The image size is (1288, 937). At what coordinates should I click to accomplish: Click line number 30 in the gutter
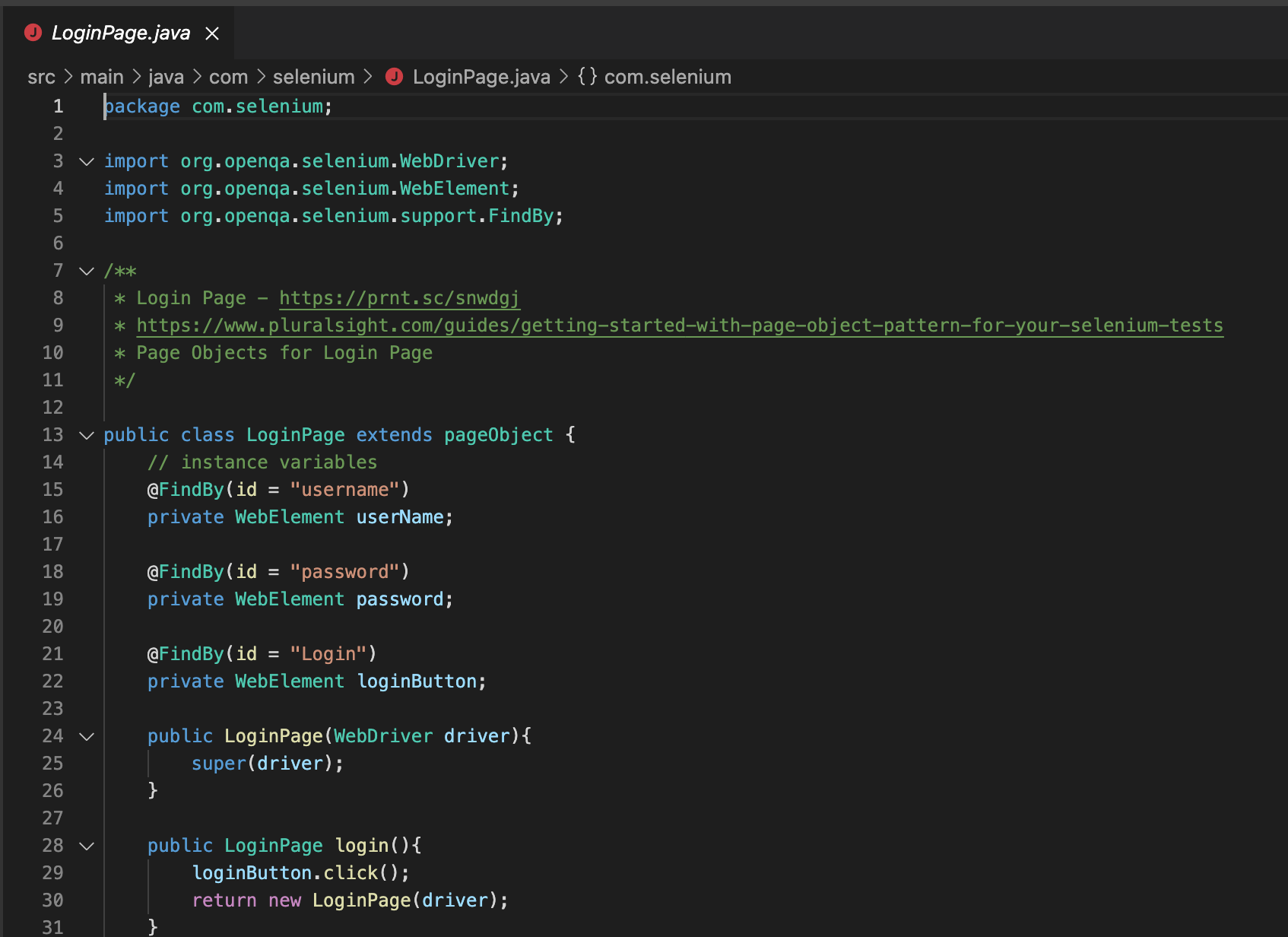(x=52, y=900)
